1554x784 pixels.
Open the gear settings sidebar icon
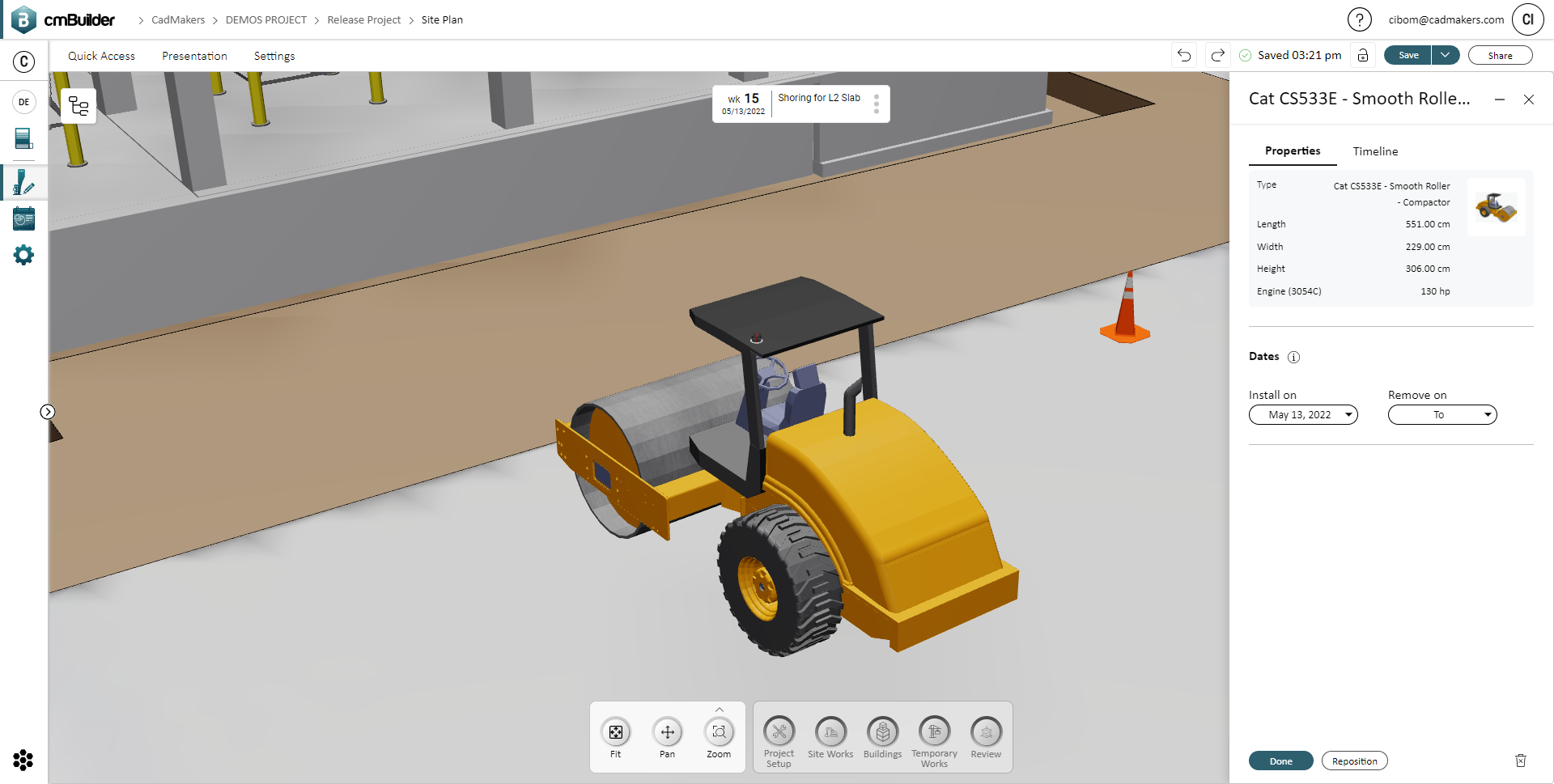(24, 256)
